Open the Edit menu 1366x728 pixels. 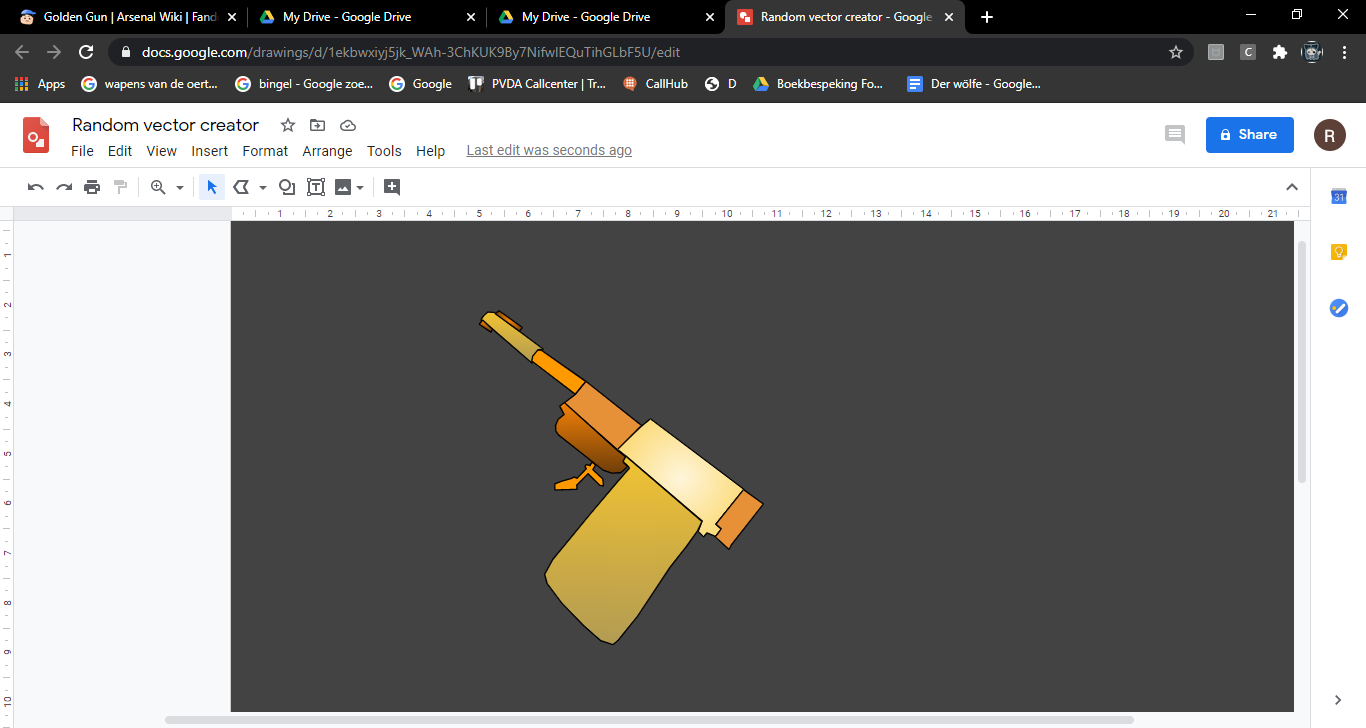pyautogui.click(x=120, y=151)
